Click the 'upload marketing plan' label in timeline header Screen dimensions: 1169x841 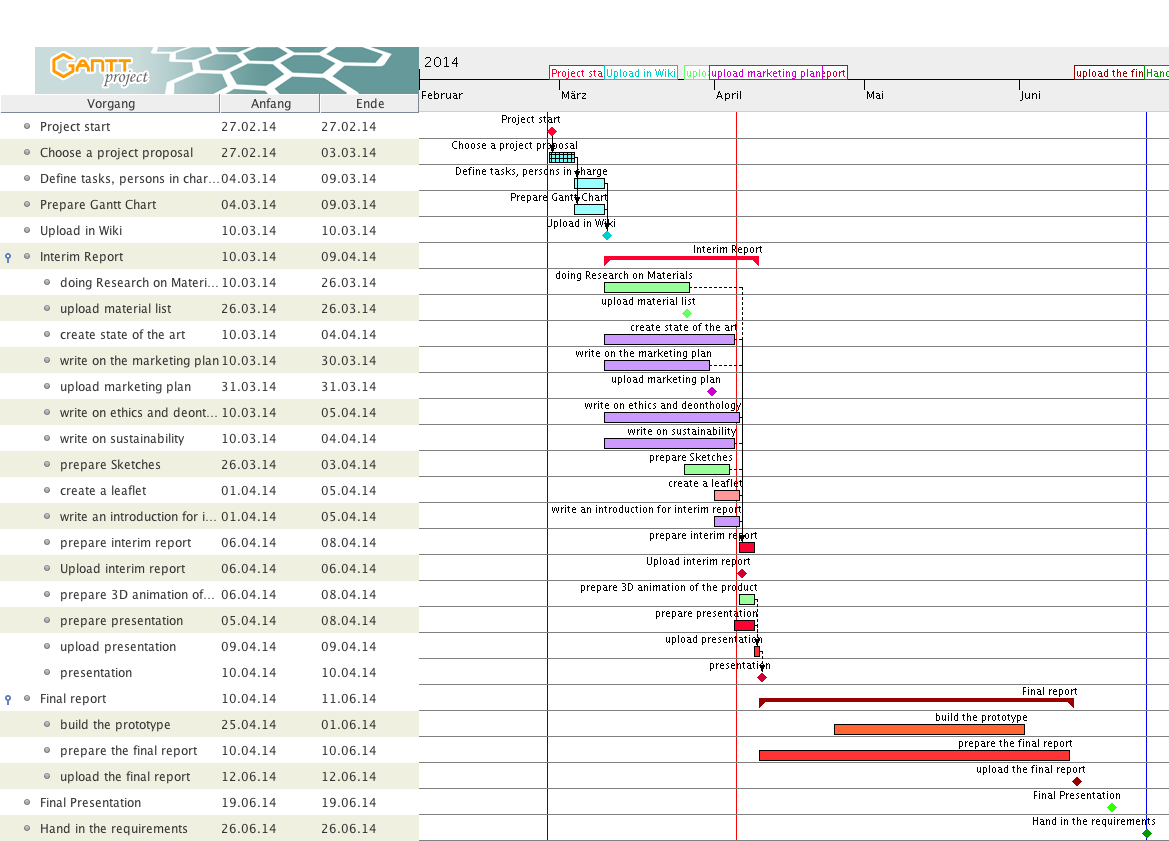765,73
